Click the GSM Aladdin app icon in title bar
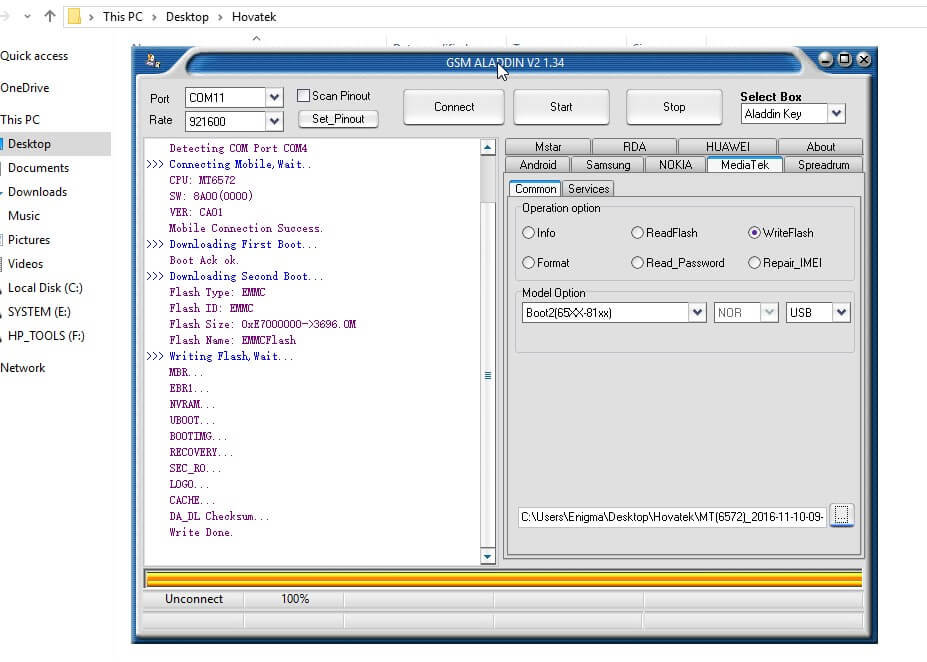 point(153,61)
